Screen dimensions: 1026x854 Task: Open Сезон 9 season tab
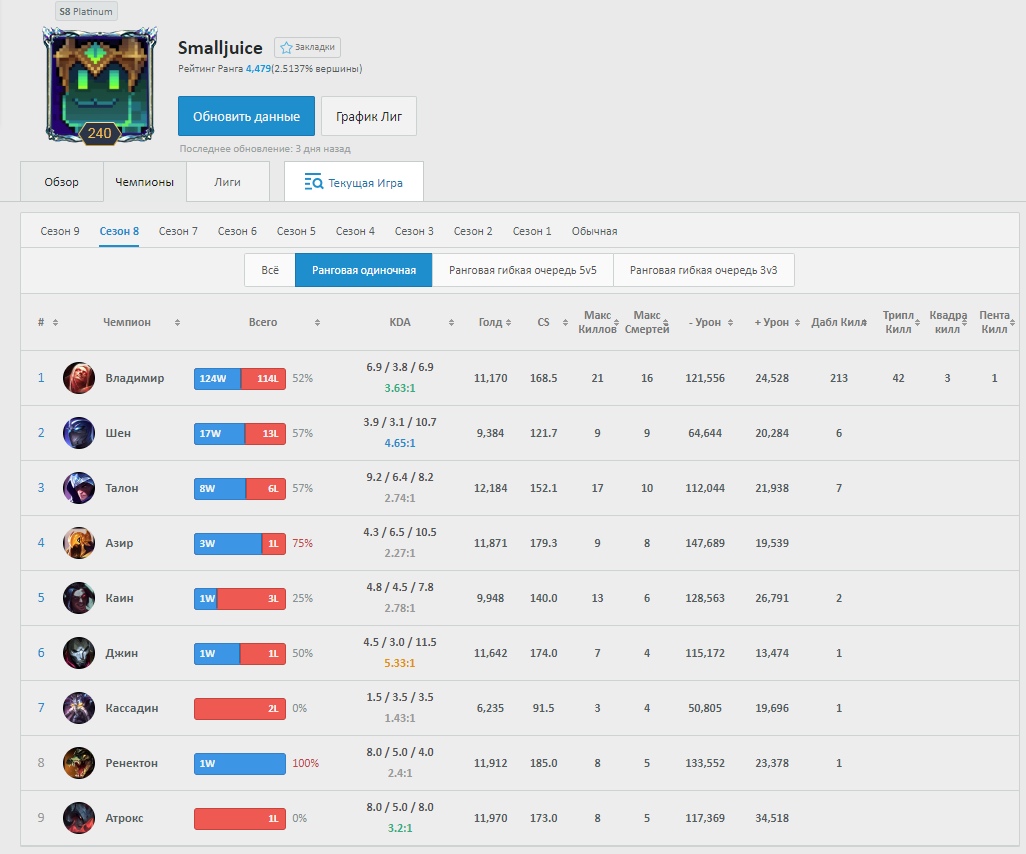click(x=60, y=231)
